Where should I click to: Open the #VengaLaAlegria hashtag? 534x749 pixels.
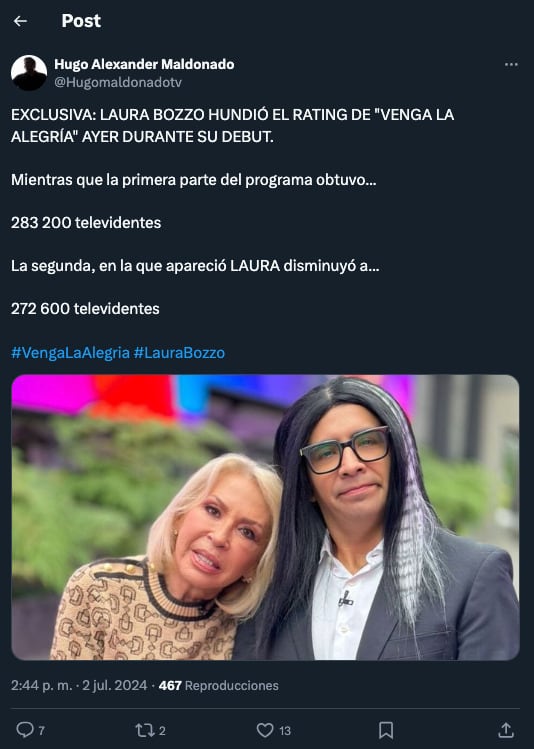(x=70, y=353)
